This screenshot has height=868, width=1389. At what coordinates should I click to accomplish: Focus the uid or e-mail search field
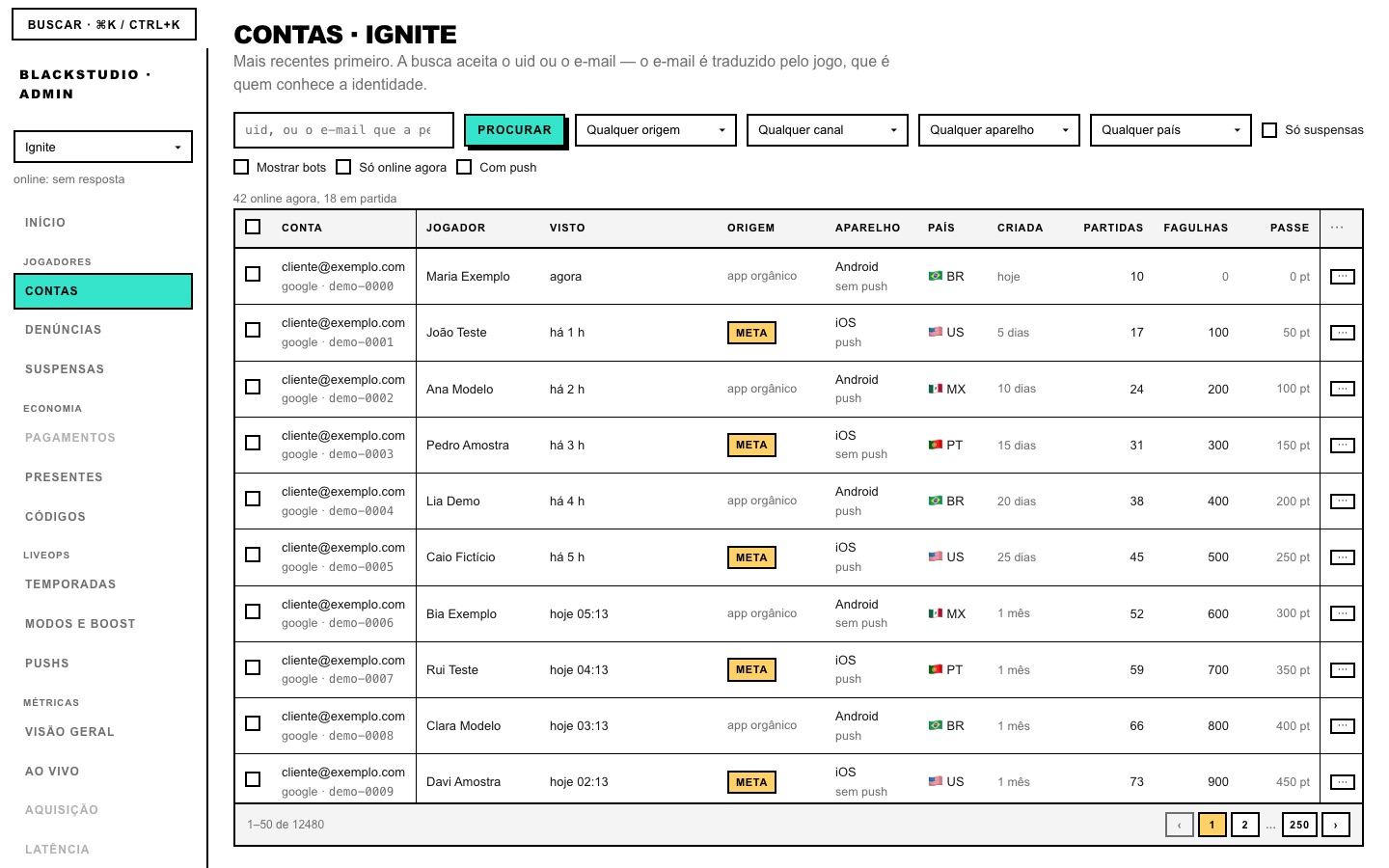344,130
